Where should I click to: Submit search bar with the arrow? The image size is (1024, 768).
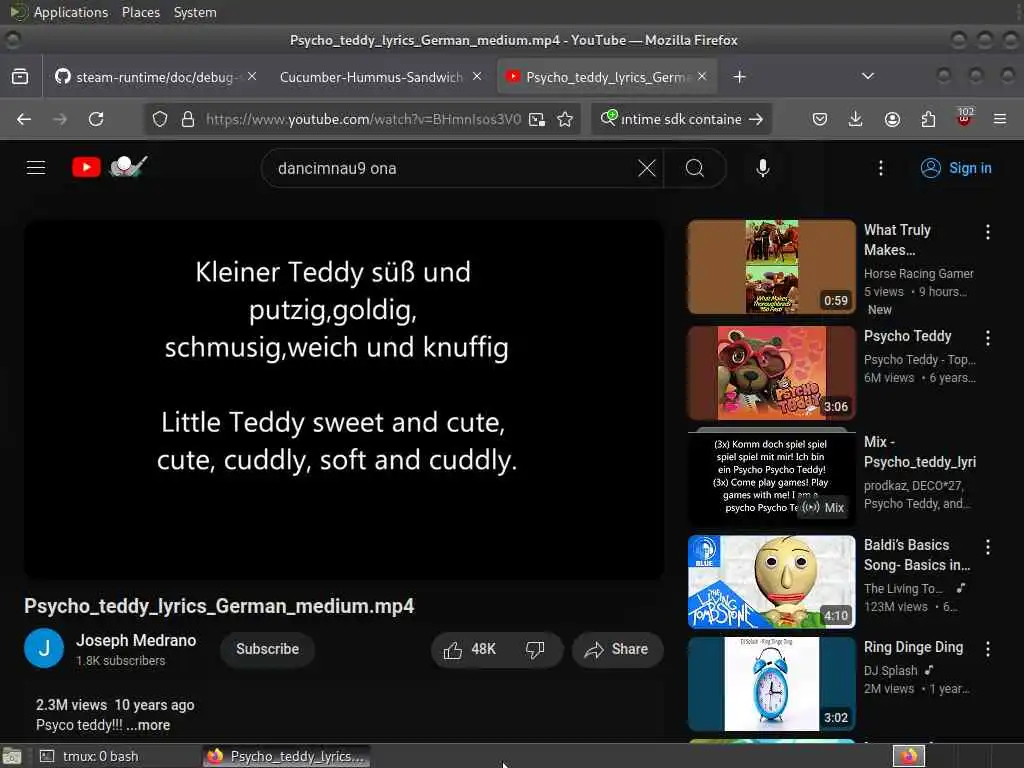(756, 120)
